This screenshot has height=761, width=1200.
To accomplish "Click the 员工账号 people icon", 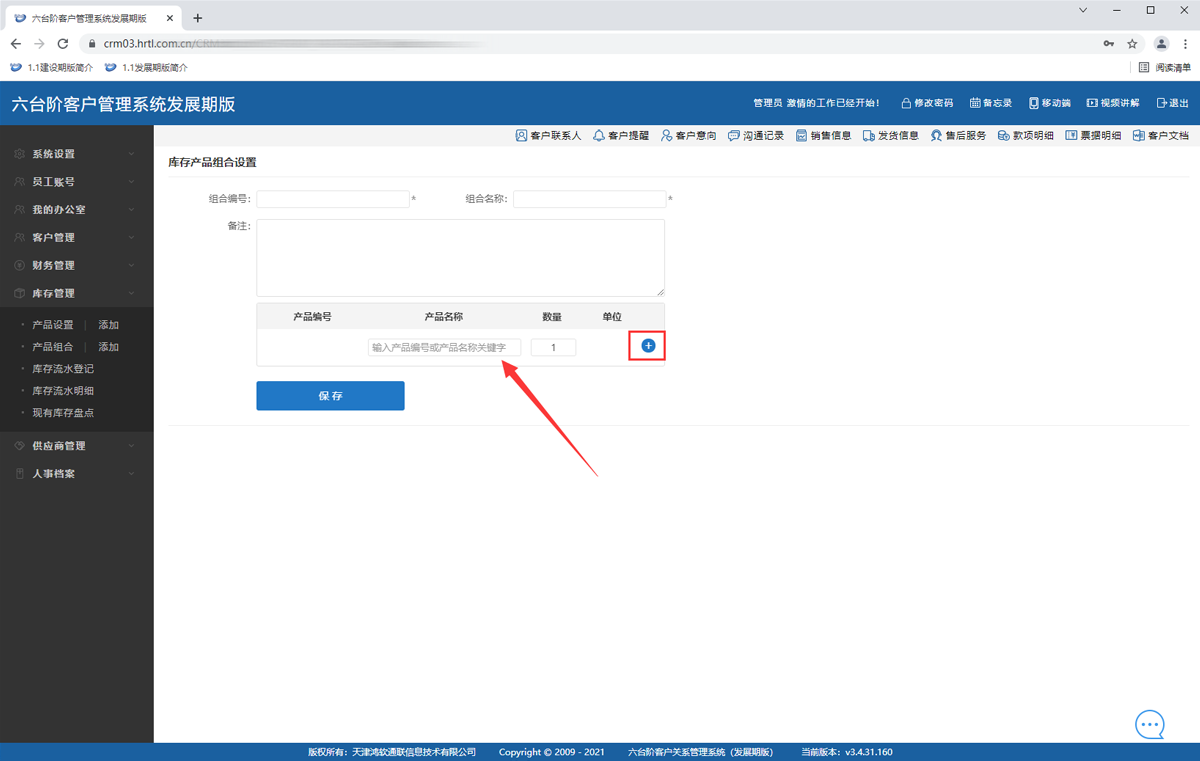I will click(19, 182).
